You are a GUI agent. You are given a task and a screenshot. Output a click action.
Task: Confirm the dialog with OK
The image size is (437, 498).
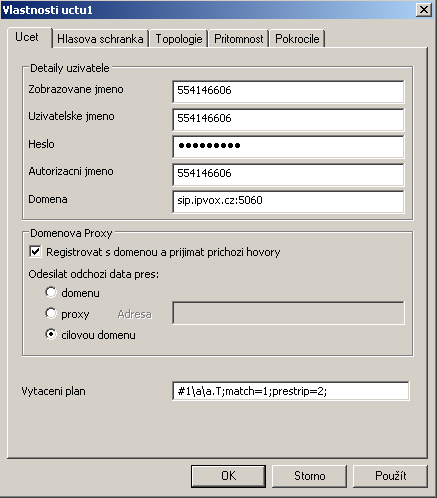228,476
